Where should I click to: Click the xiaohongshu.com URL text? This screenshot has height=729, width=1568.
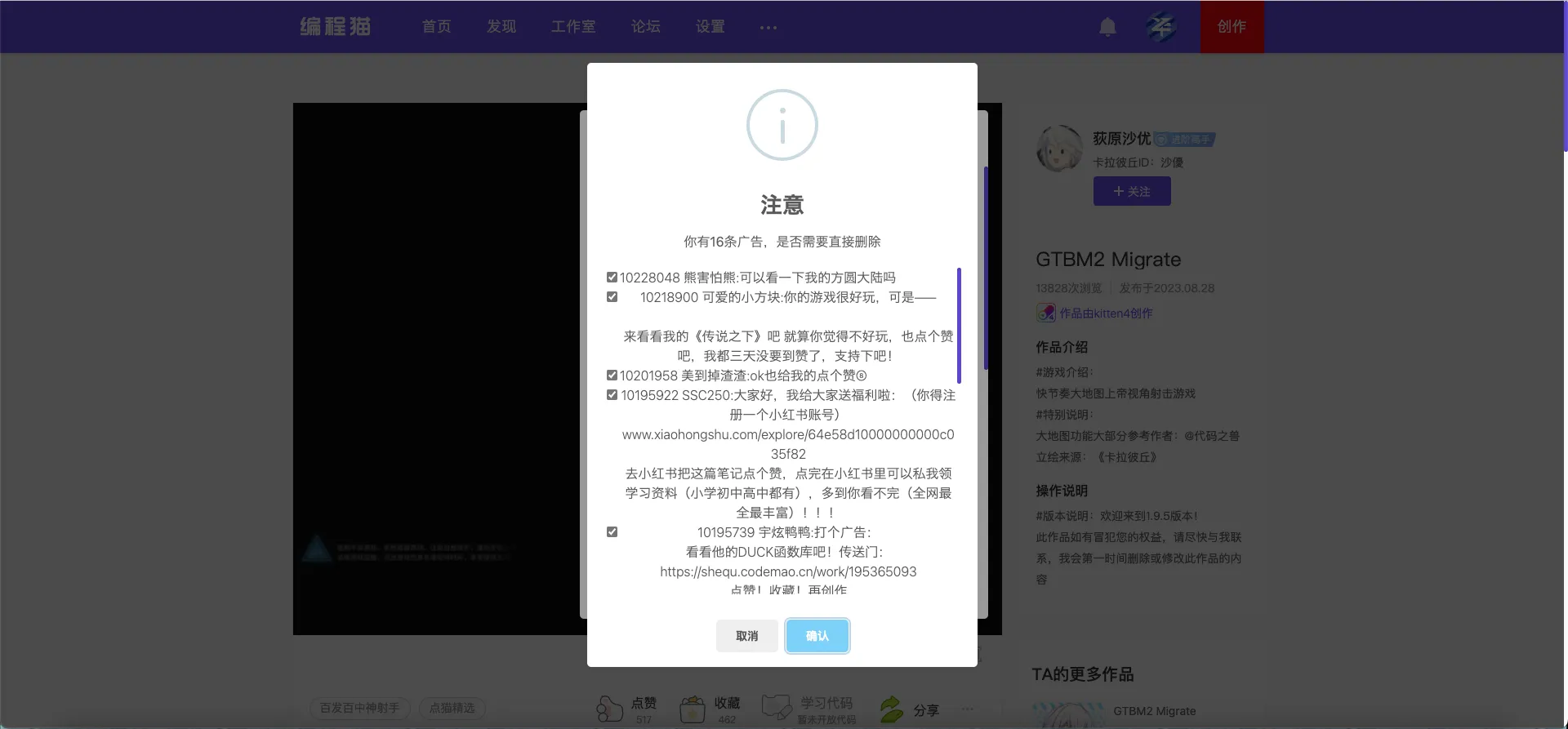point(788,444)
